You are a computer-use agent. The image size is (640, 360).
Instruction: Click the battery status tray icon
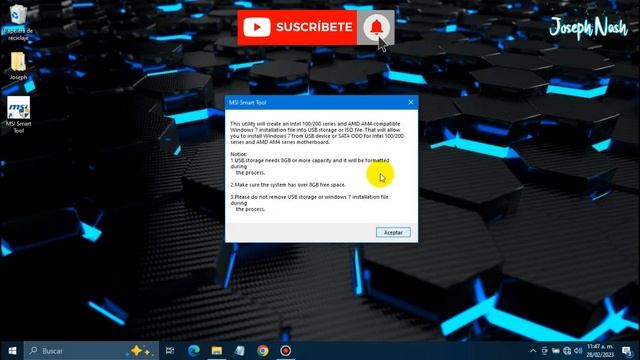(x=556, y=351)
